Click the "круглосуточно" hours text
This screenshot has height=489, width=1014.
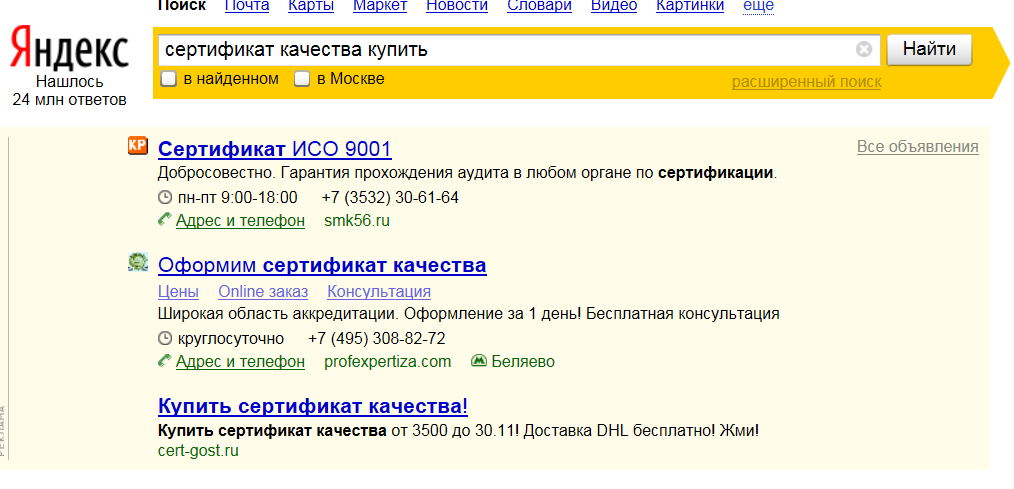pos(231,338)
